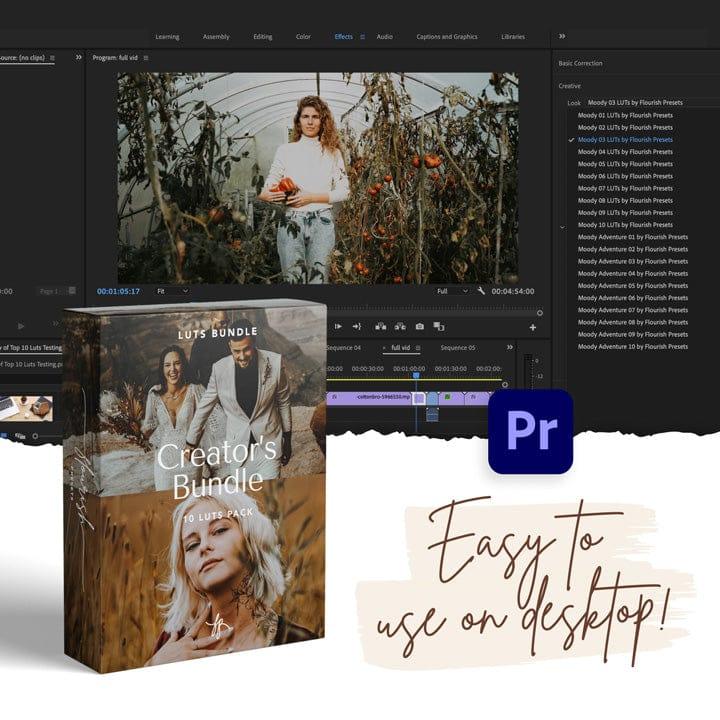Switch to the Color workspace tab
The width and height of the screenshot is (720, 720).
tap(303, 37)
